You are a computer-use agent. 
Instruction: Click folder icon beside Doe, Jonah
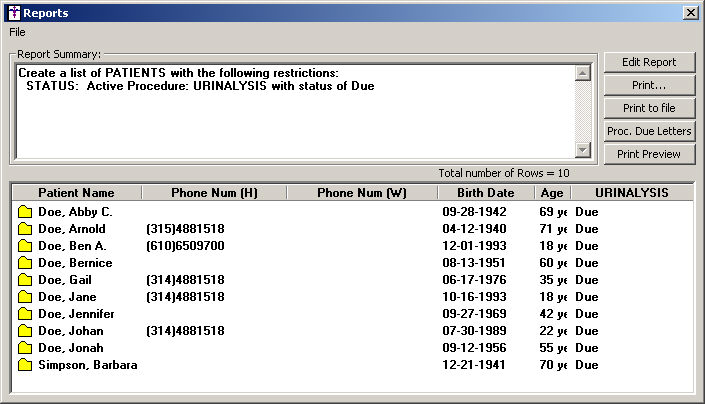[25, 348]
